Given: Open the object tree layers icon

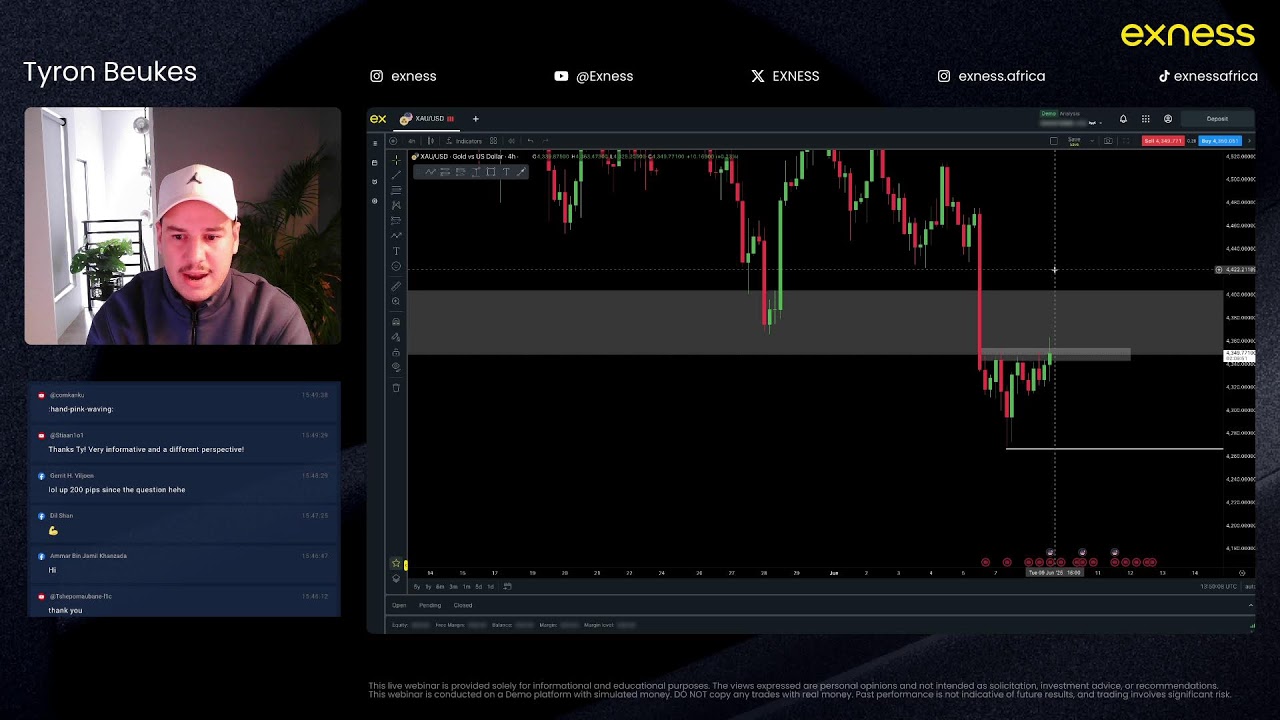Looking at the screenshot, I should pos(396,579).
